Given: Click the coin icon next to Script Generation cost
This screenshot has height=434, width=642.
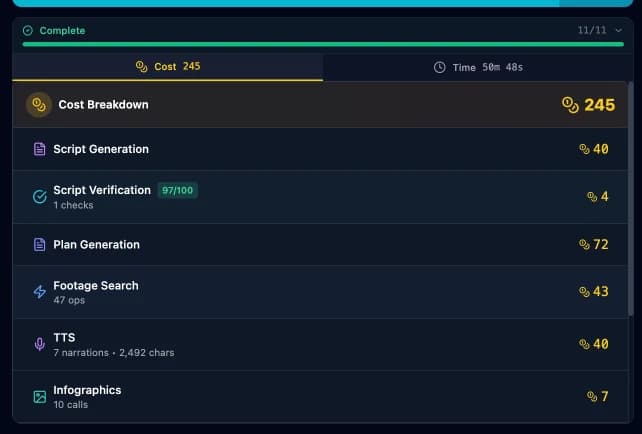Looking at the screenshot, I should pos(584,149).
